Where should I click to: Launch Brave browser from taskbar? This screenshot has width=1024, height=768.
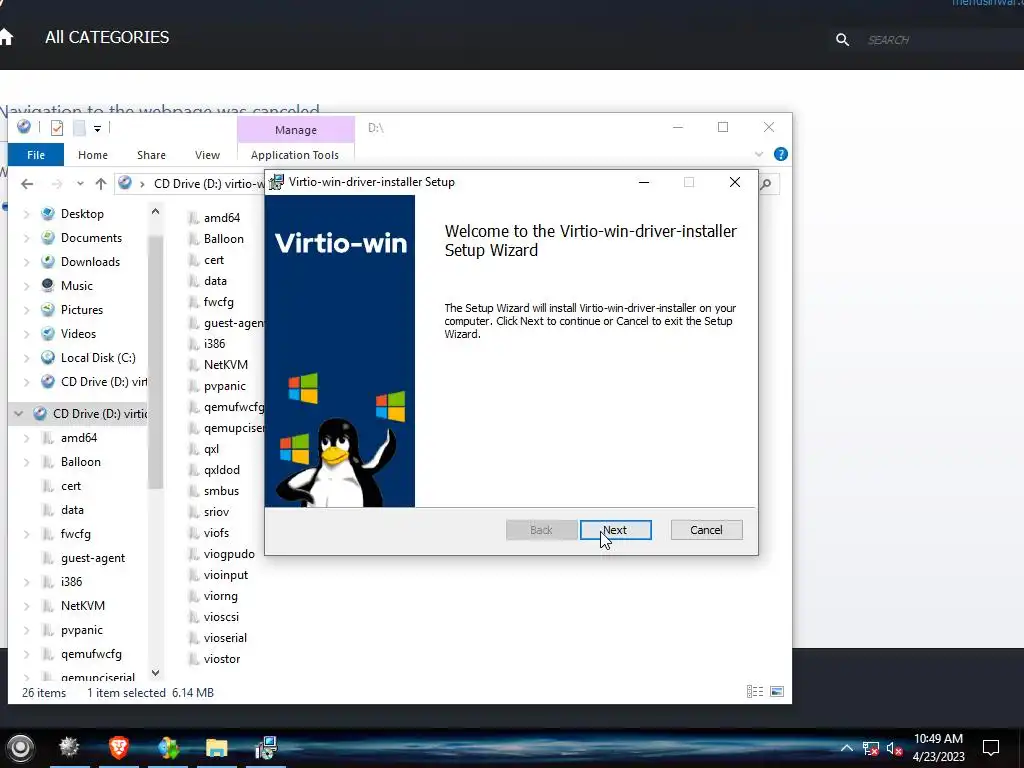(x=119, y=747)
